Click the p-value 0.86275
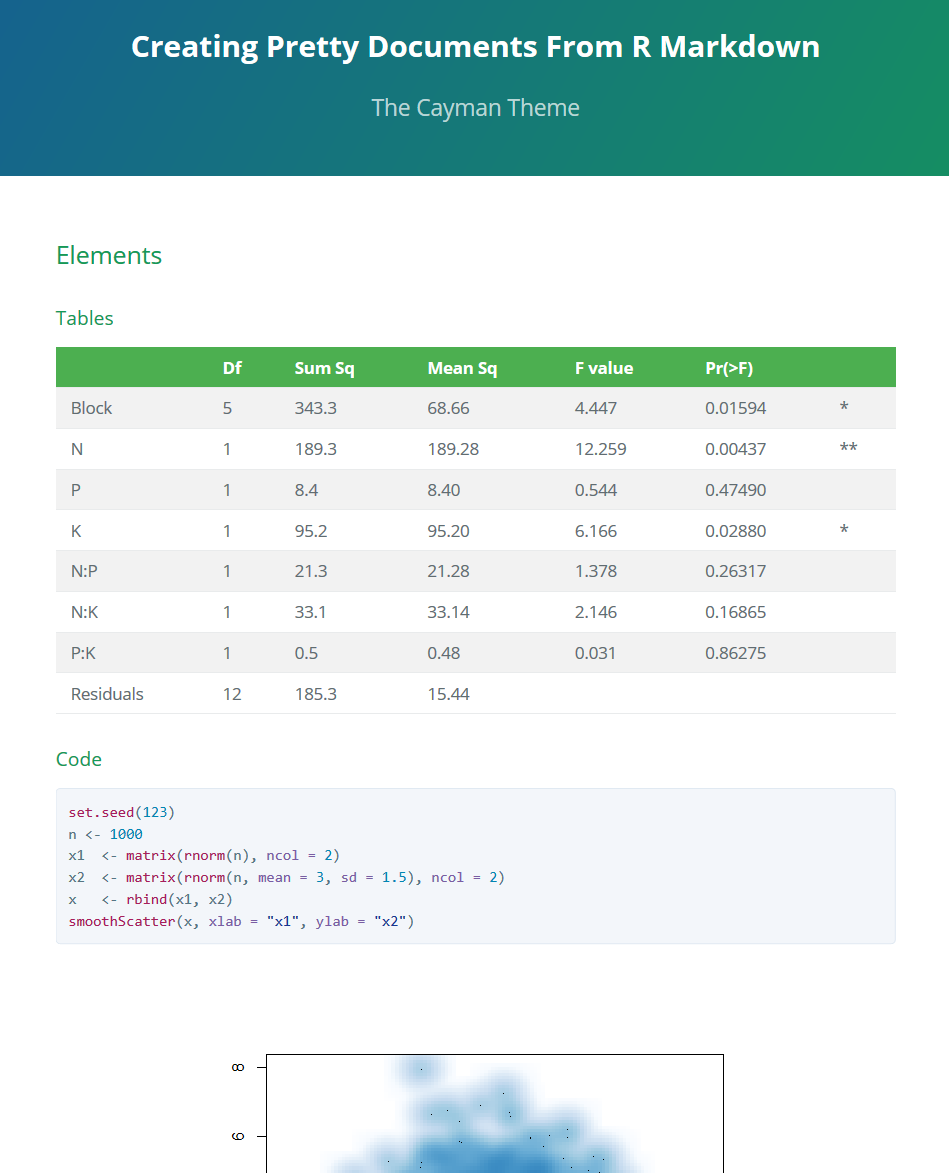 click(x=736, y=653)
